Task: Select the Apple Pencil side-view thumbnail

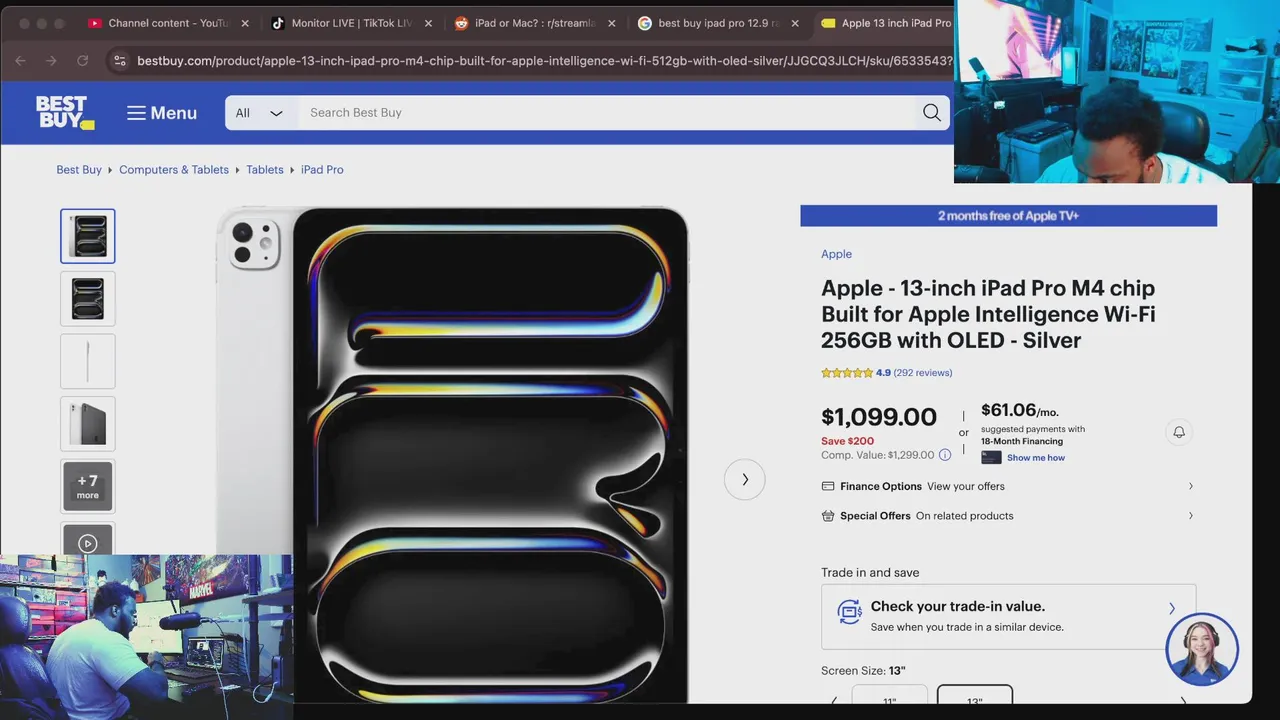Action: coord(88,361)
